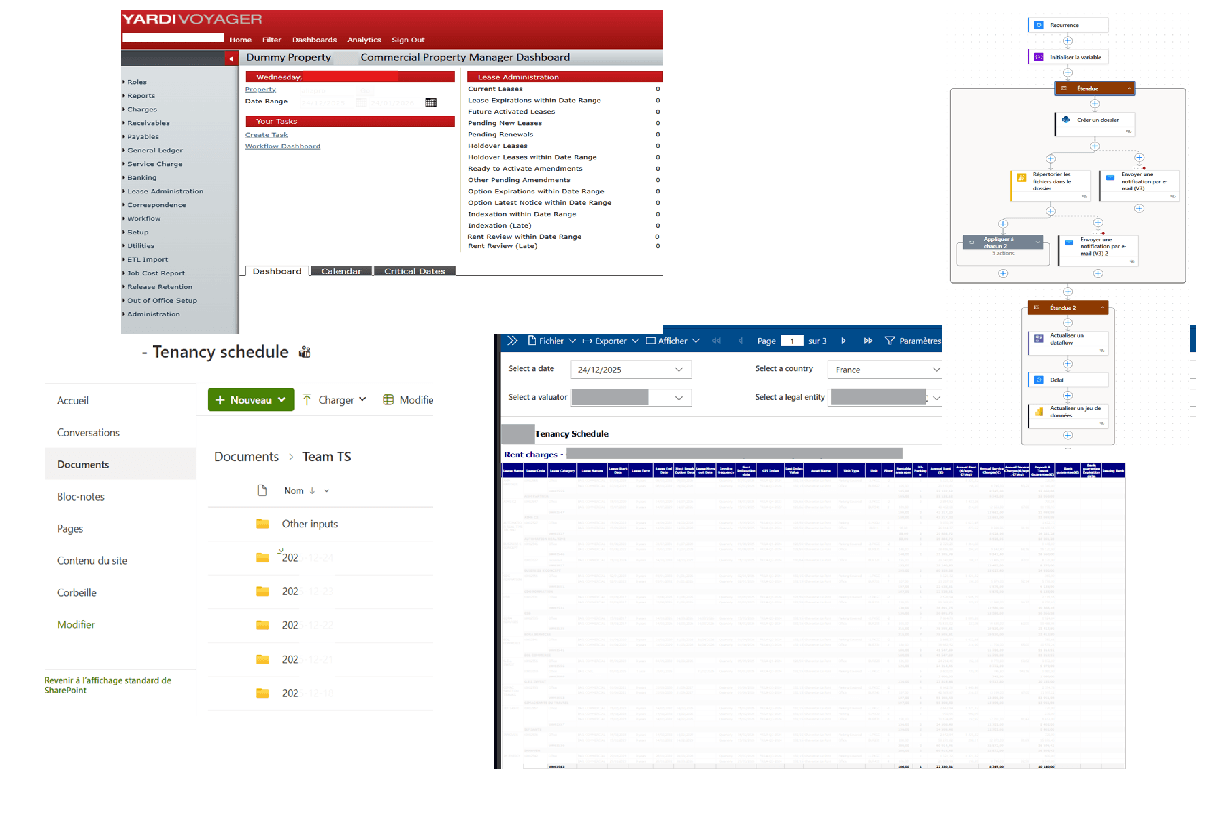
Task: Expand the Appliquer à chacun 2 loop chevron
Action: pyautogui.click(x=1038, y=241)
